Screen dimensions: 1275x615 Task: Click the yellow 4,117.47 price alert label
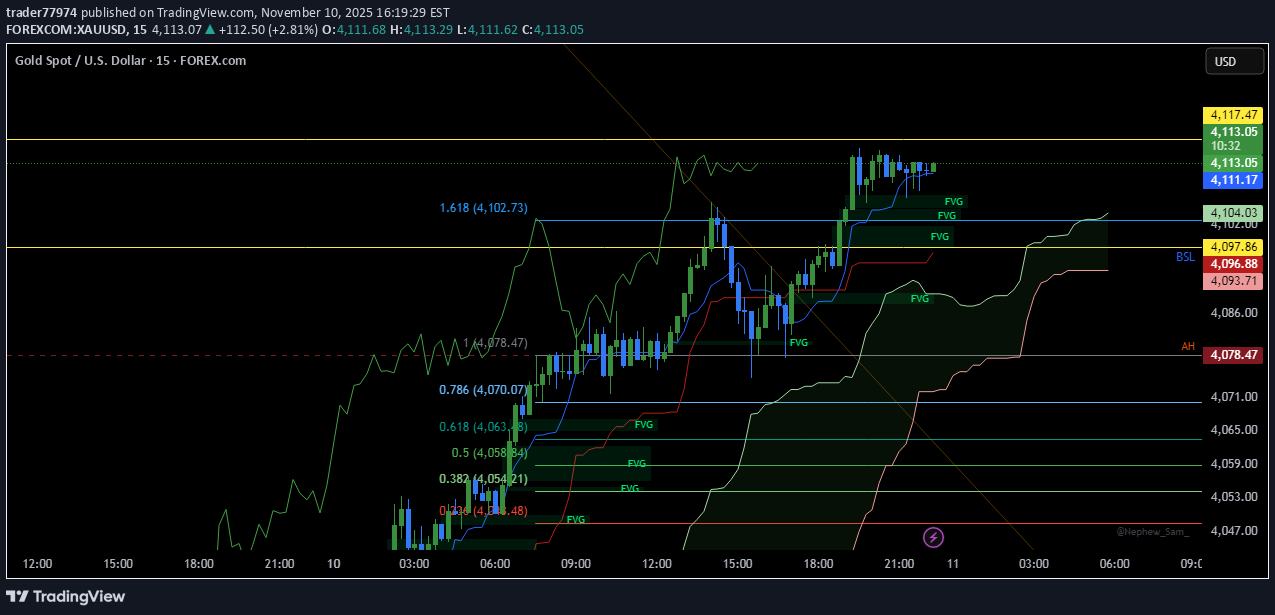(1231, 116)
